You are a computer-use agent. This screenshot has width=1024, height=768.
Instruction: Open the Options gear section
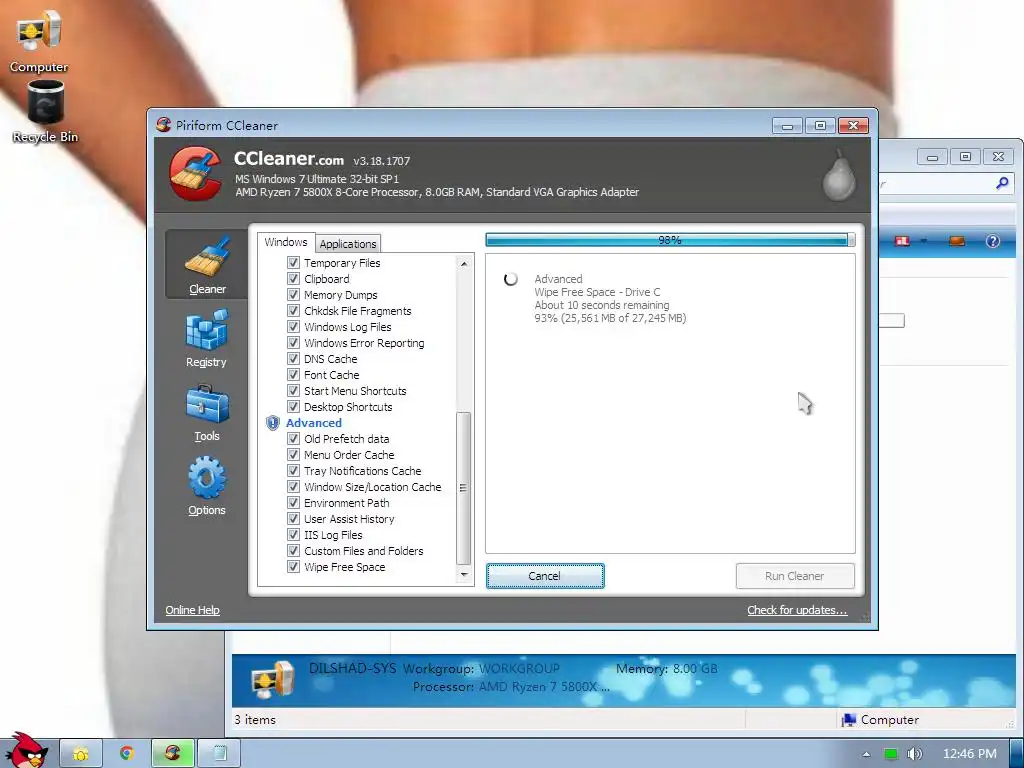pos(206,486)
